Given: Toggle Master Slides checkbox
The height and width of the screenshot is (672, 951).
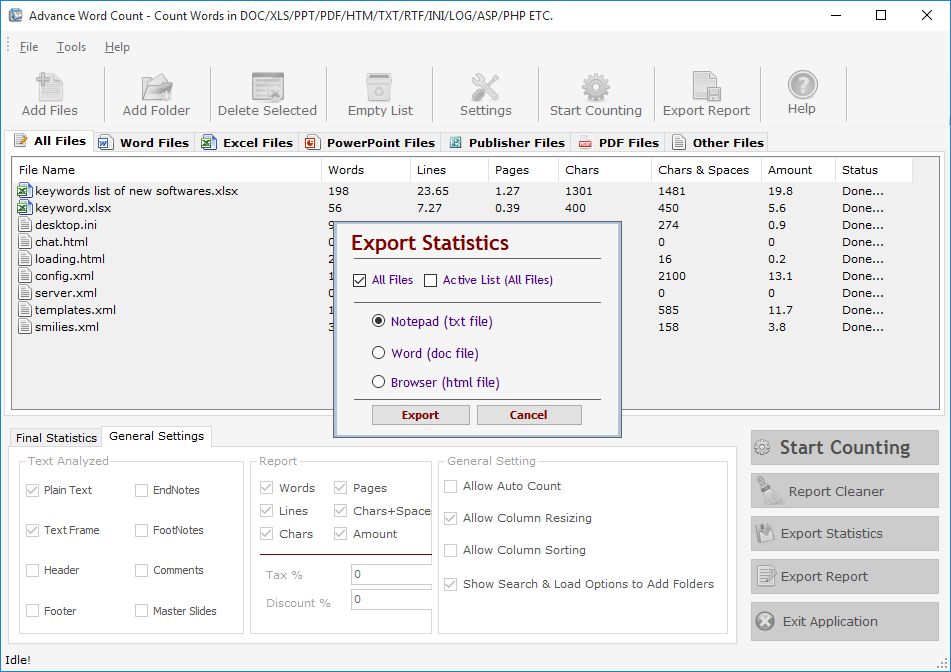Looking at the screenshot, I should pos(141,611).
